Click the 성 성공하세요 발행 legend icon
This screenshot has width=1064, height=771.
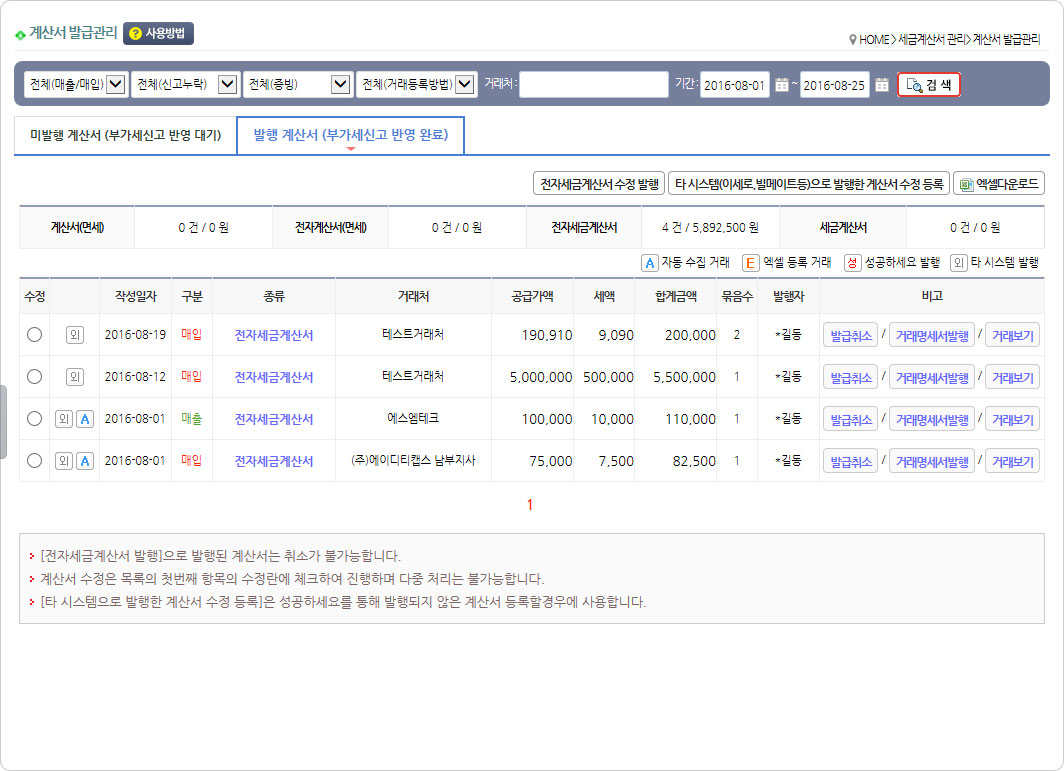852,263
